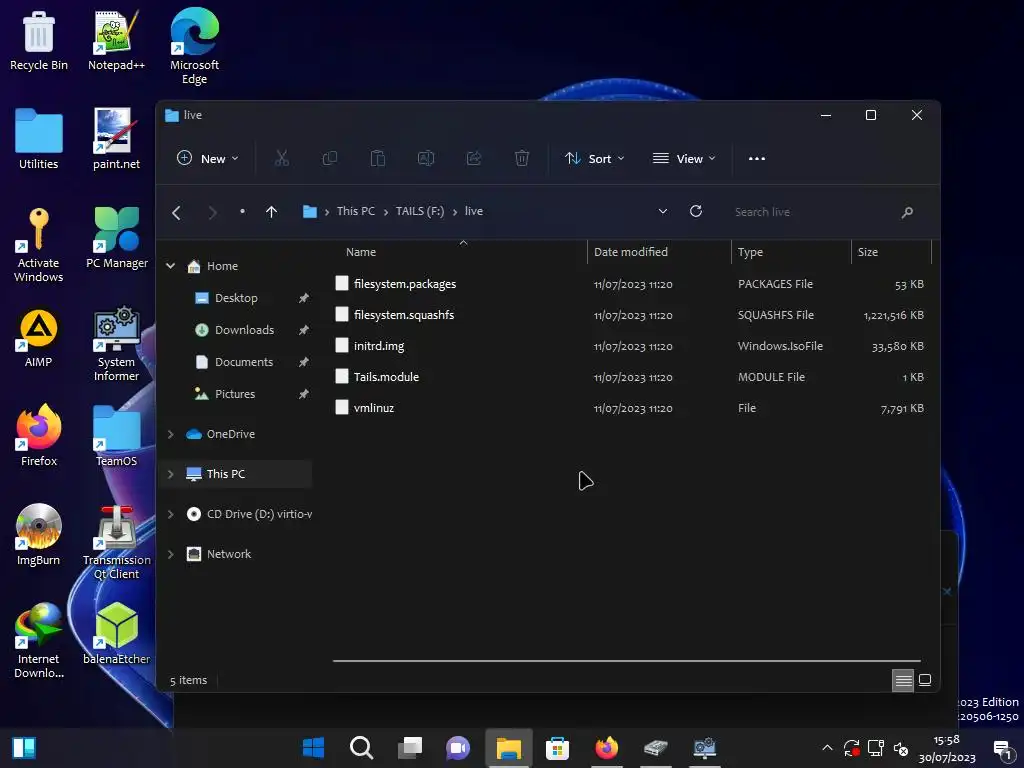Screen dimensions: 1024x768
Task: Select Desktop in navigation pane
Action: pyautogui.click(x=236, y=298)
